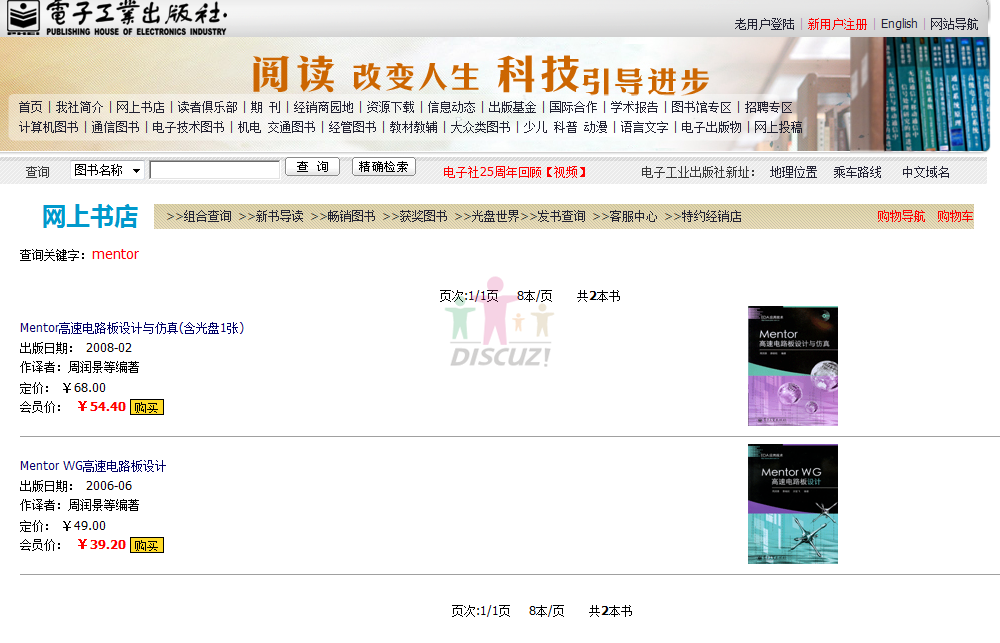Browse 机电 交通图书 category
Screen dimensions: 1000x643
pos(277,127)
